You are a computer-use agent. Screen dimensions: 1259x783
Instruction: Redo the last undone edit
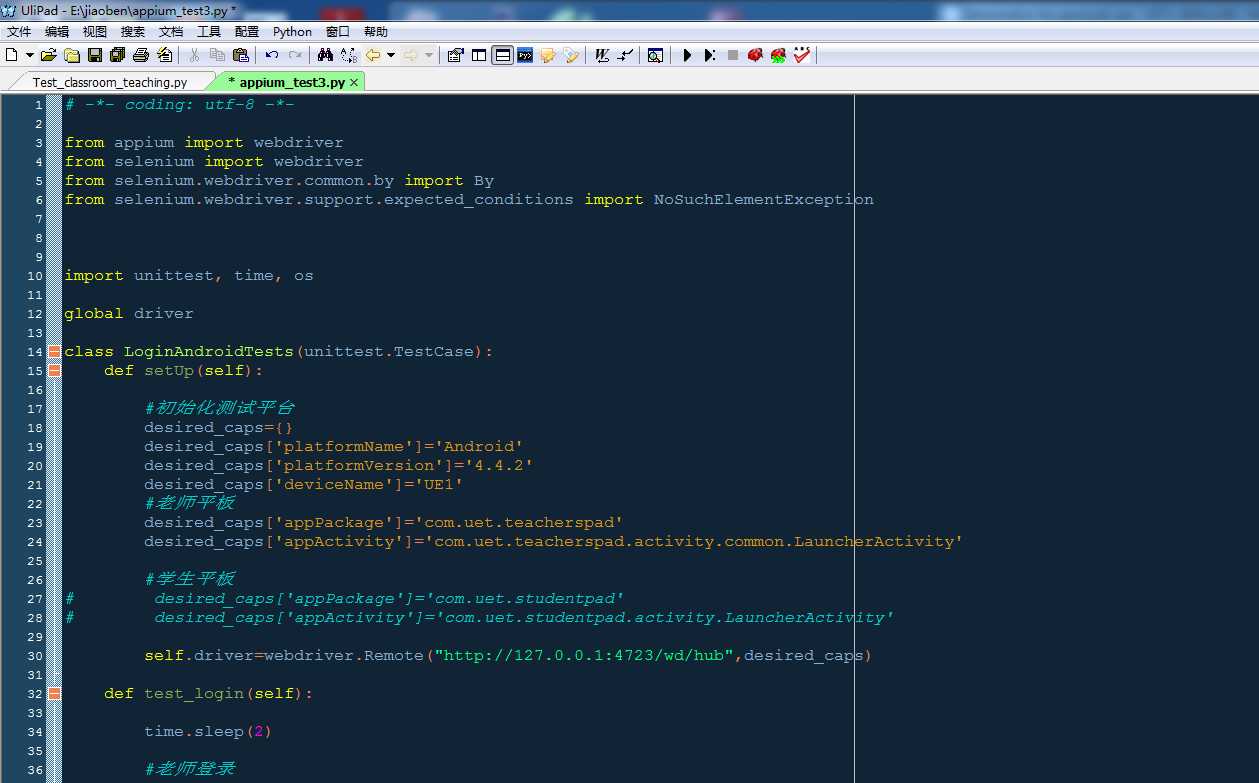click(295, 55)
